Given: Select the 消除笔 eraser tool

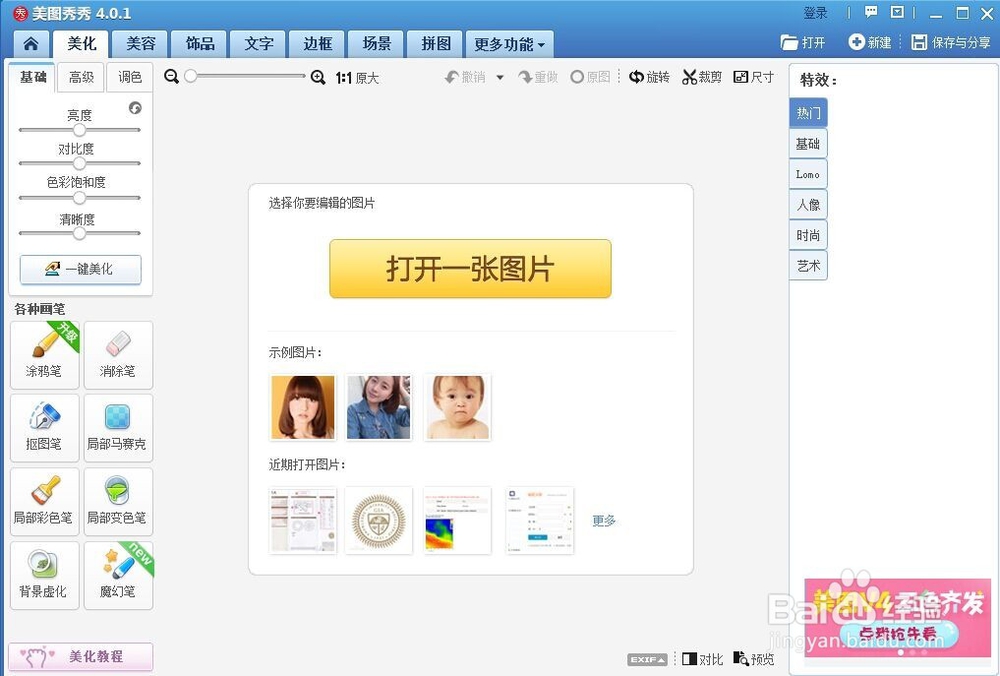Looking at the screenshot, I should pos(118,355).
